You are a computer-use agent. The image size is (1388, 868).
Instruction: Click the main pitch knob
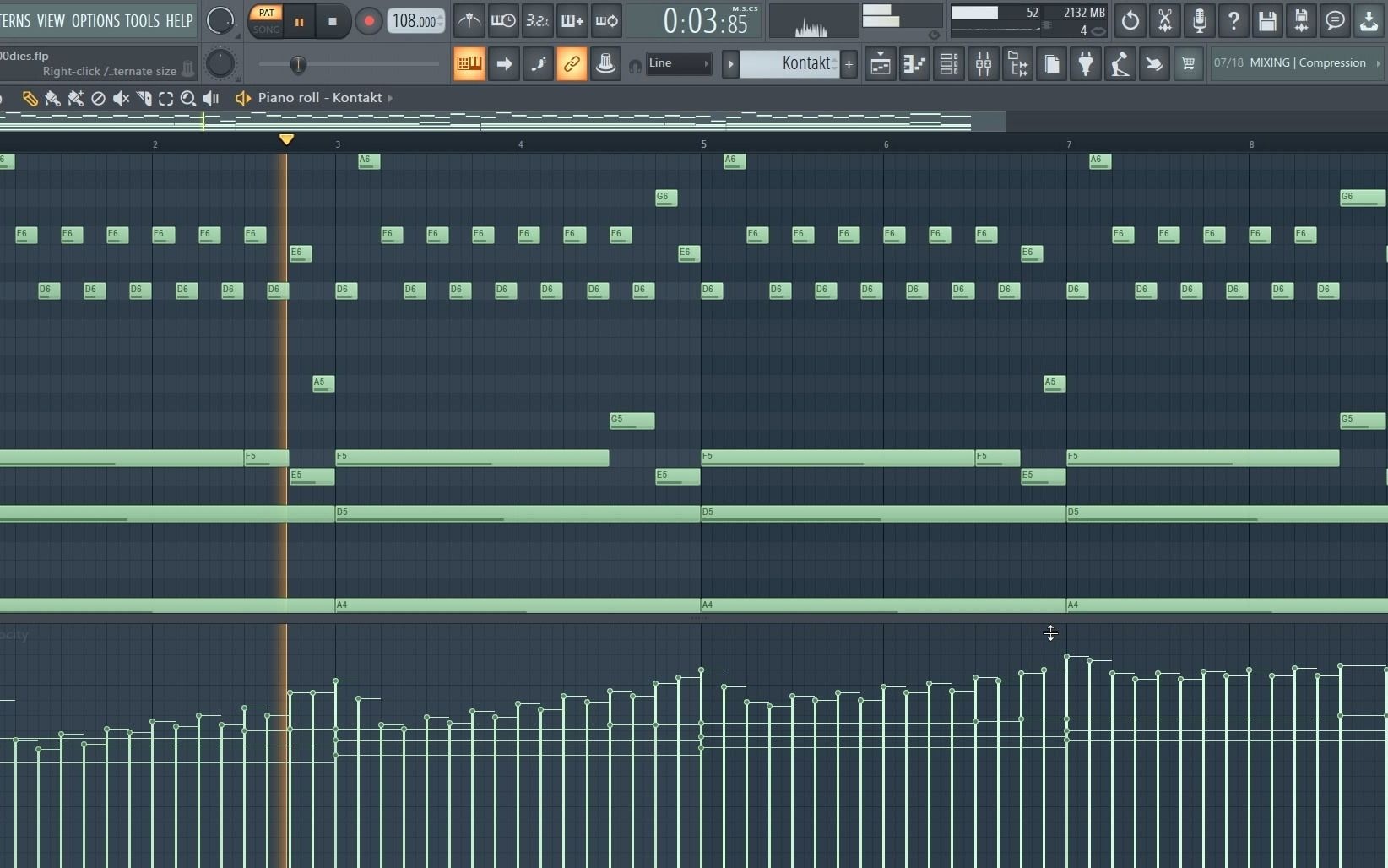(220, 63)
